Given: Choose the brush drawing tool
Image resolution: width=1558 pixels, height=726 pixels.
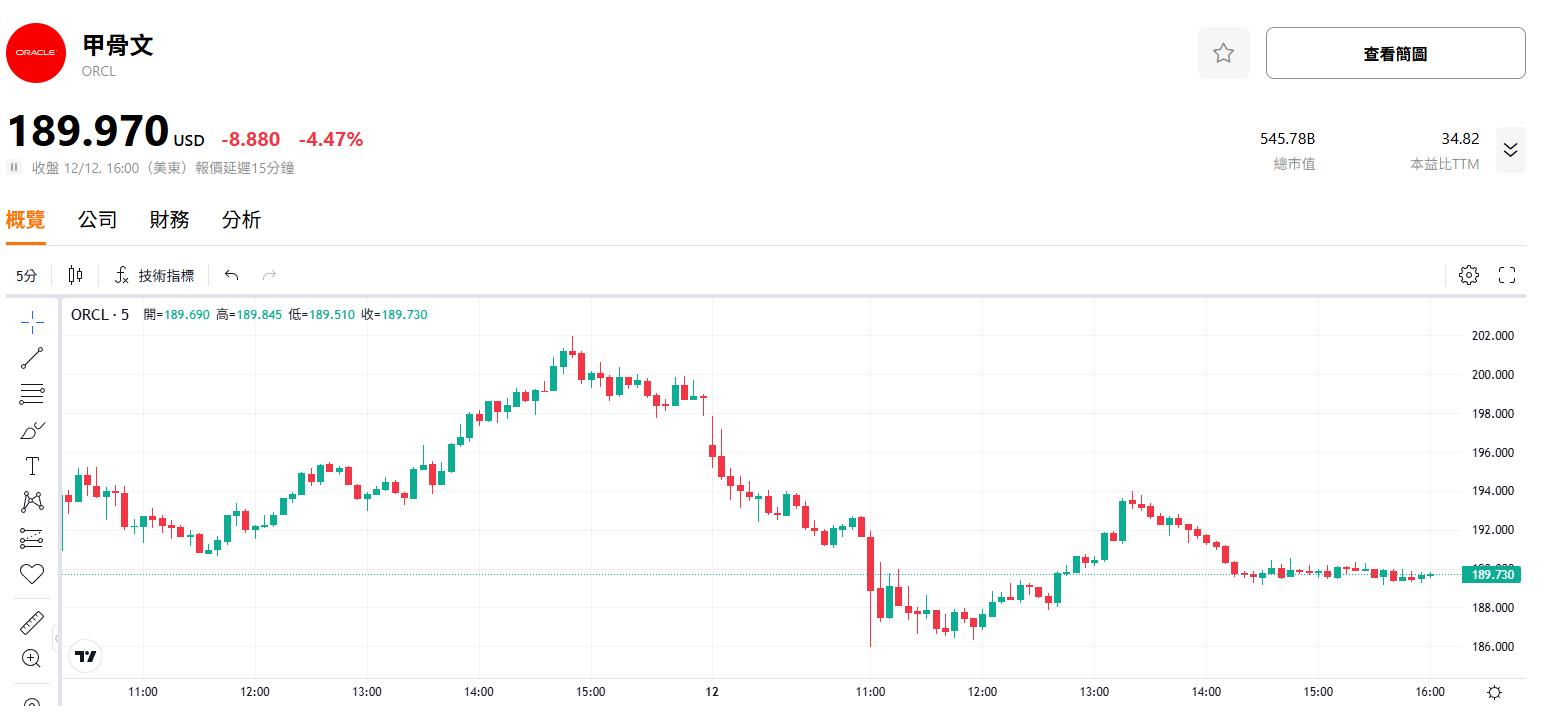Looking at the screenshot, I should [32, 431].
